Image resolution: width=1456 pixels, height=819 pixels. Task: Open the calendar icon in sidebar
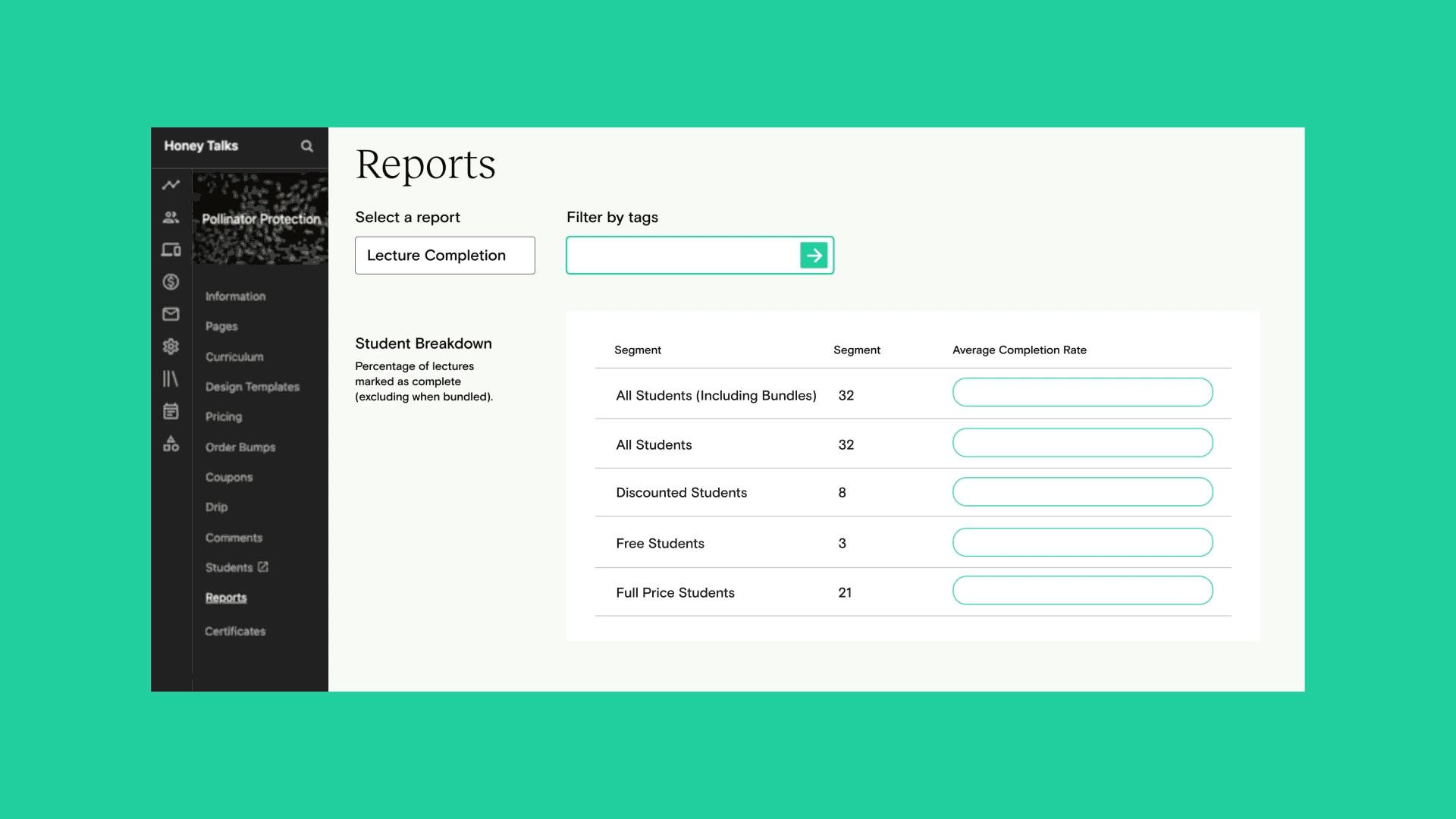(x=171, y=411)
